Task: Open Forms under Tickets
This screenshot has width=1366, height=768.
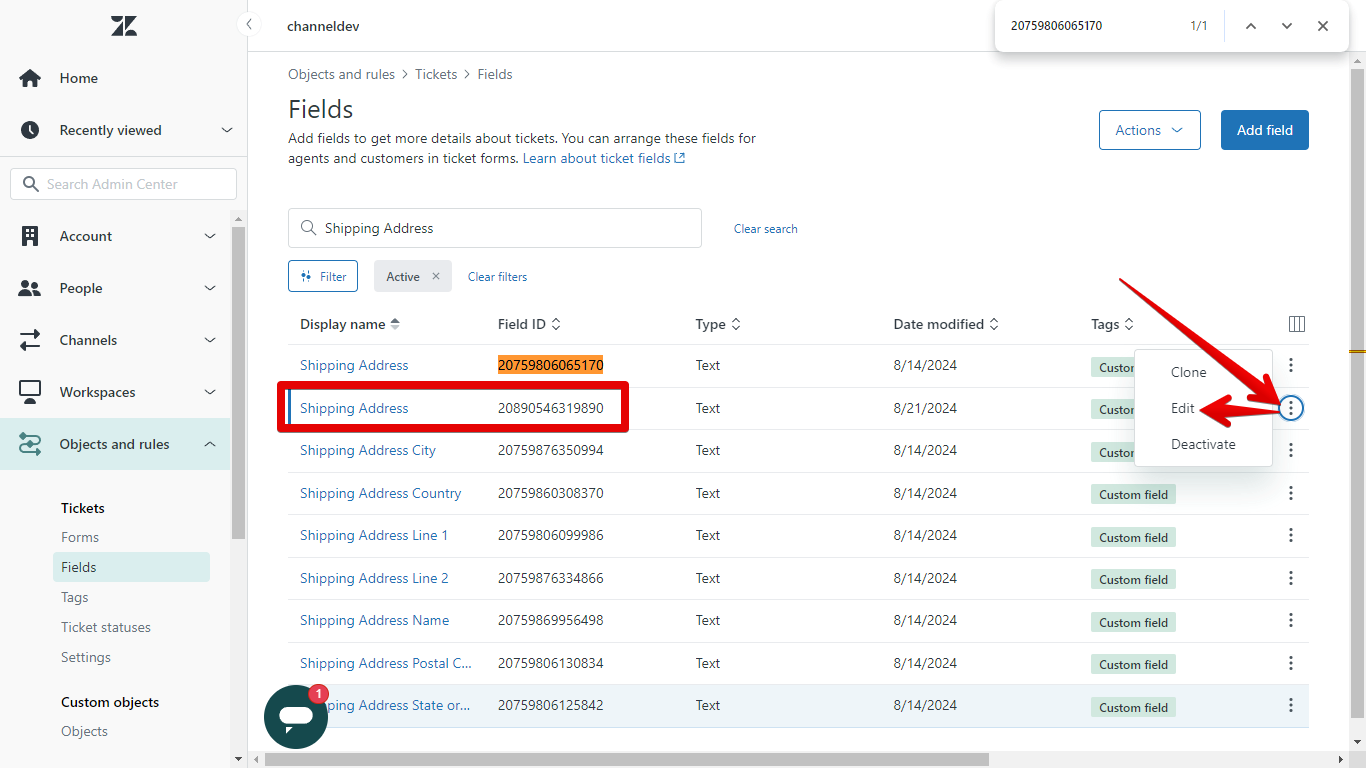Action: tap(80, 537)
